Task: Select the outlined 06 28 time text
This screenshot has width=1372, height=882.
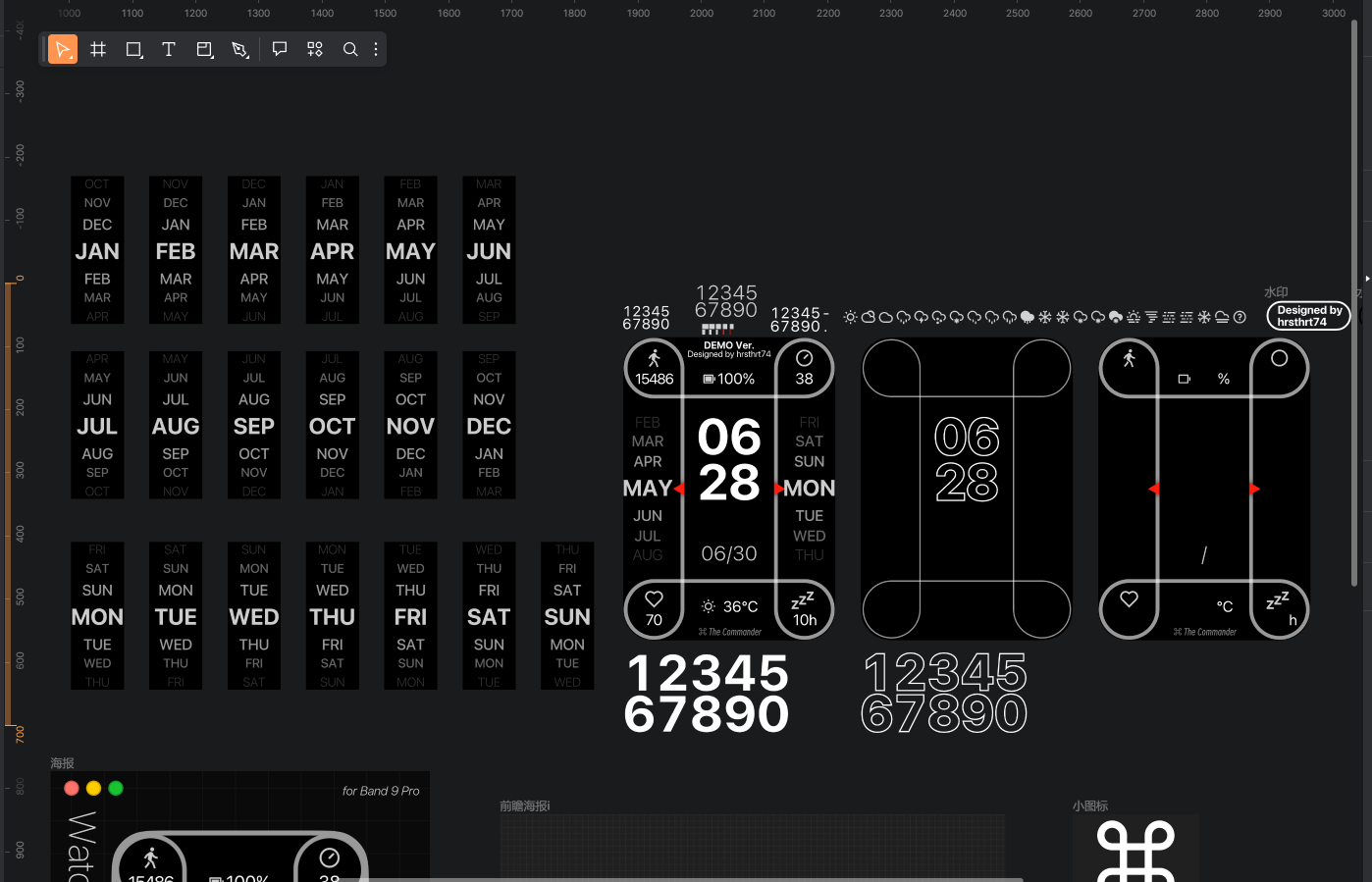Action: pyautogui.click(x=967, y=459)
